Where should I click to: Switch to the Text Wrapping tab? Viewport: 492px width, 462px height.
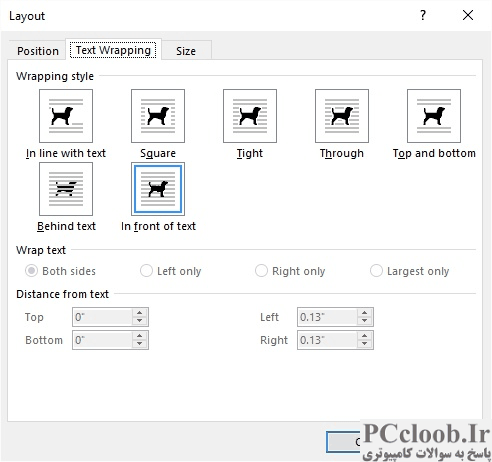tap(113, 50)
